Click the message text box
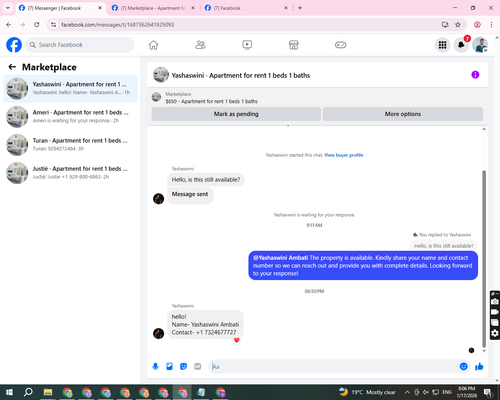 click(x=333, y=367)
